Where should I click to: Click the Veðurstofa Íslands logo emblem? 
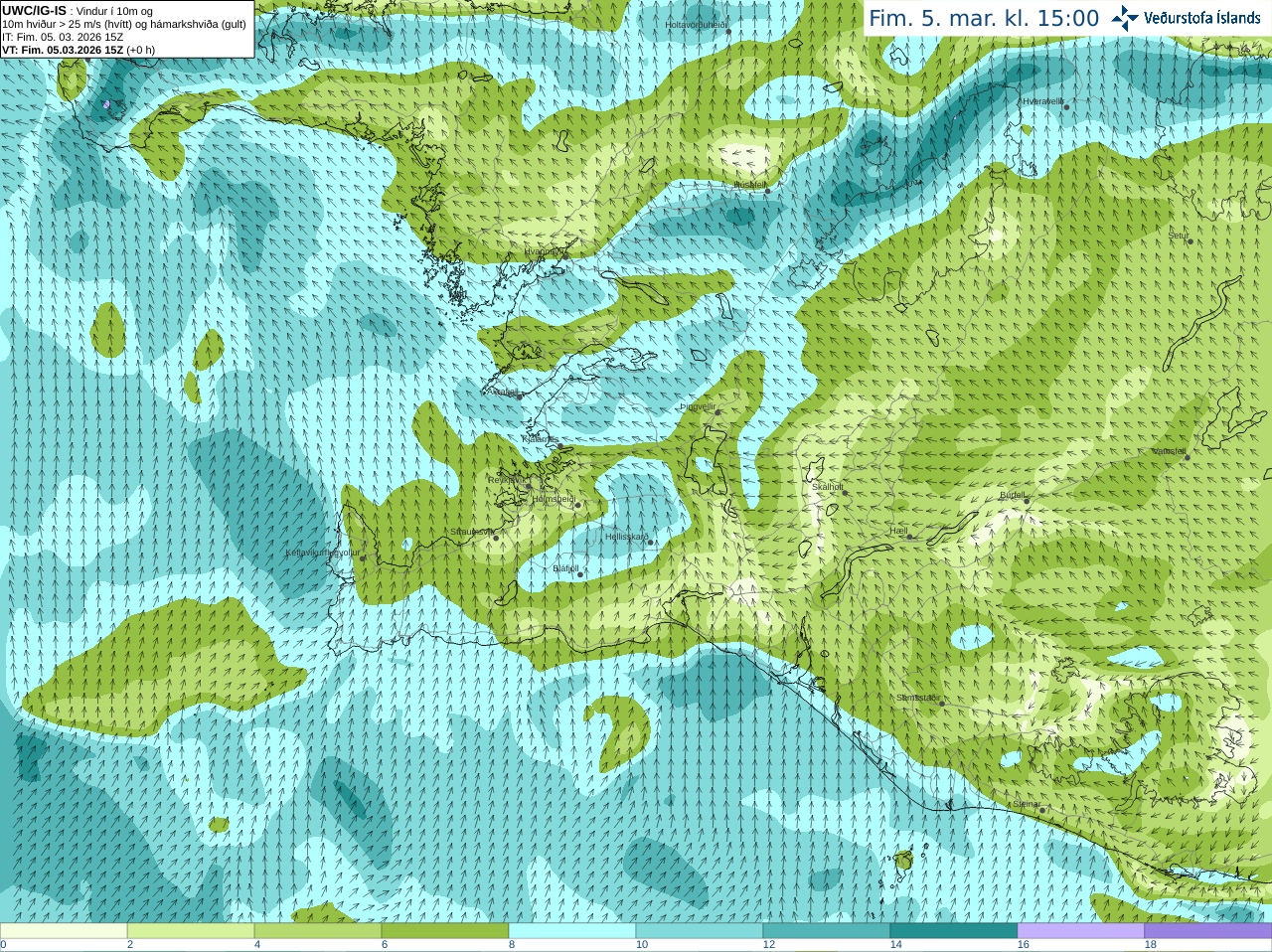click(1125, 18)
